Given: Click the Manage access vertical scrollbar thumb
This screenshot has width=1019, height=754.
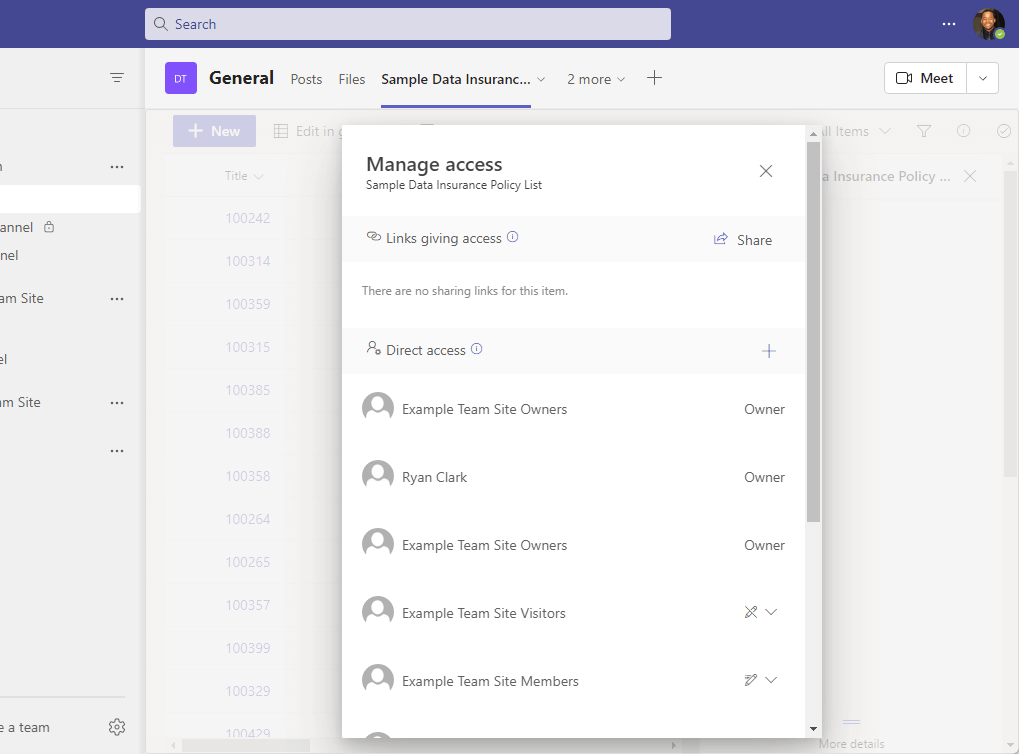Looking at the screenshot, I should coord(813,332).
